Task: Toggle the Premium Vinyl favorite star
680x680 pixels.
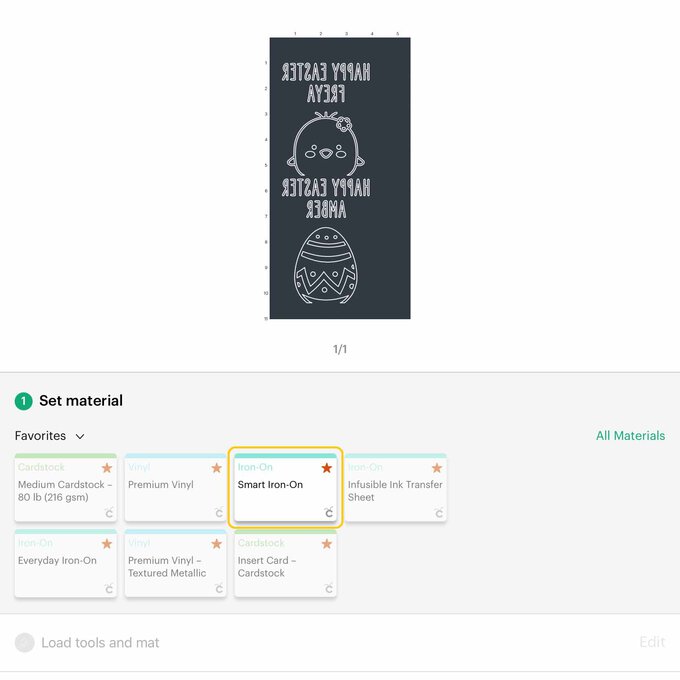Action: pos(217,468)
